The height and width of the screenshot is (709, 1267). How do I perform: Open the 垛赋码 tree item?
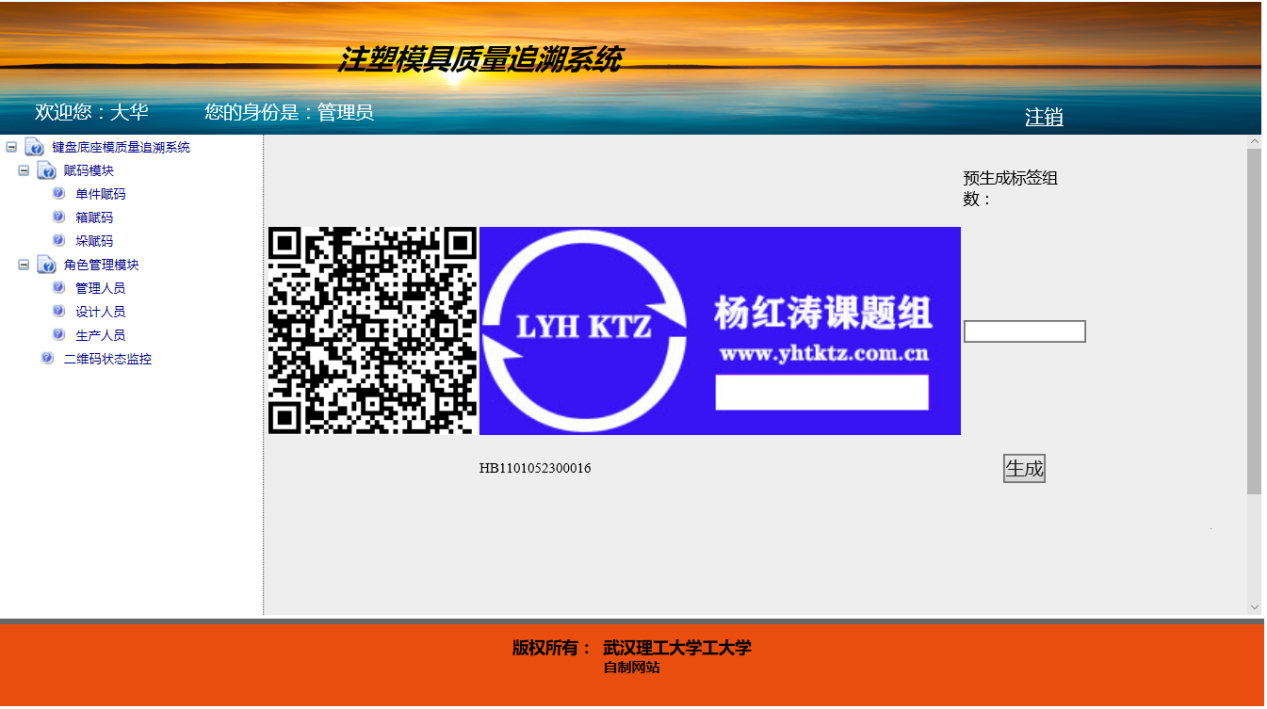[x=94, y=241]
